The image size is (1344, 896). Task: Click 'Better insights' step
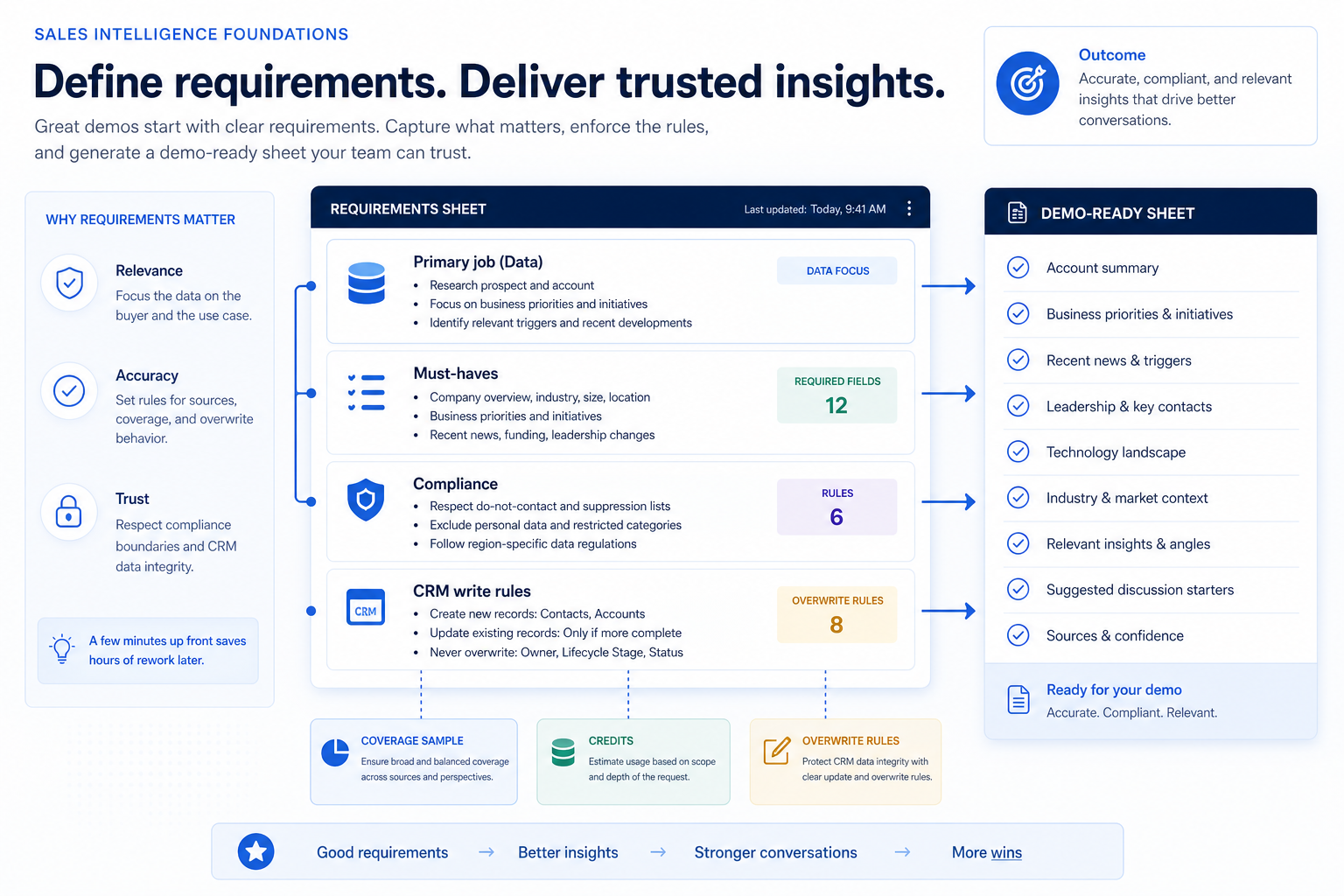click(x=568, y=852)
